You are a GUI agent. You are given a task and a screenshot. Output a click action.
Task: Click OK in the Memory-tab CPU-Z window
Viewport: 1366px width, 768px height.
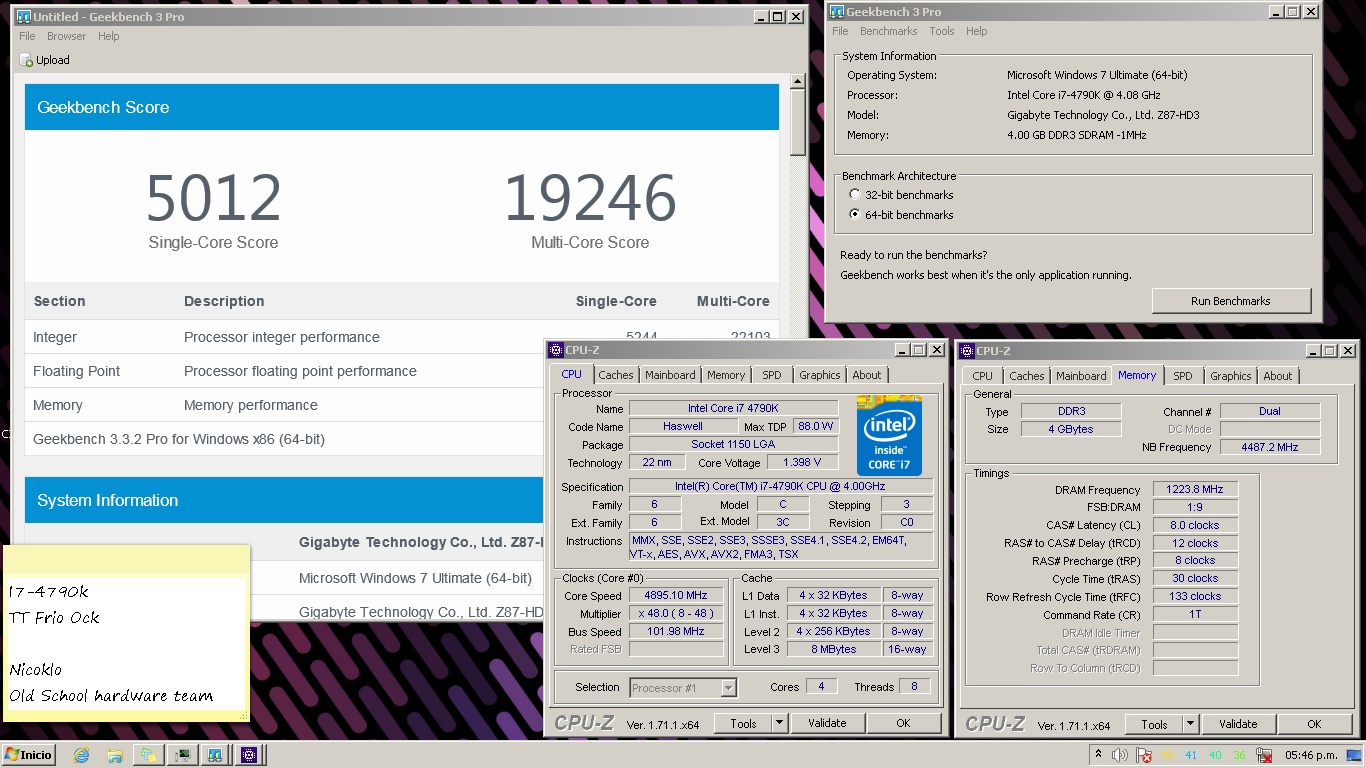pos(1314,724)
